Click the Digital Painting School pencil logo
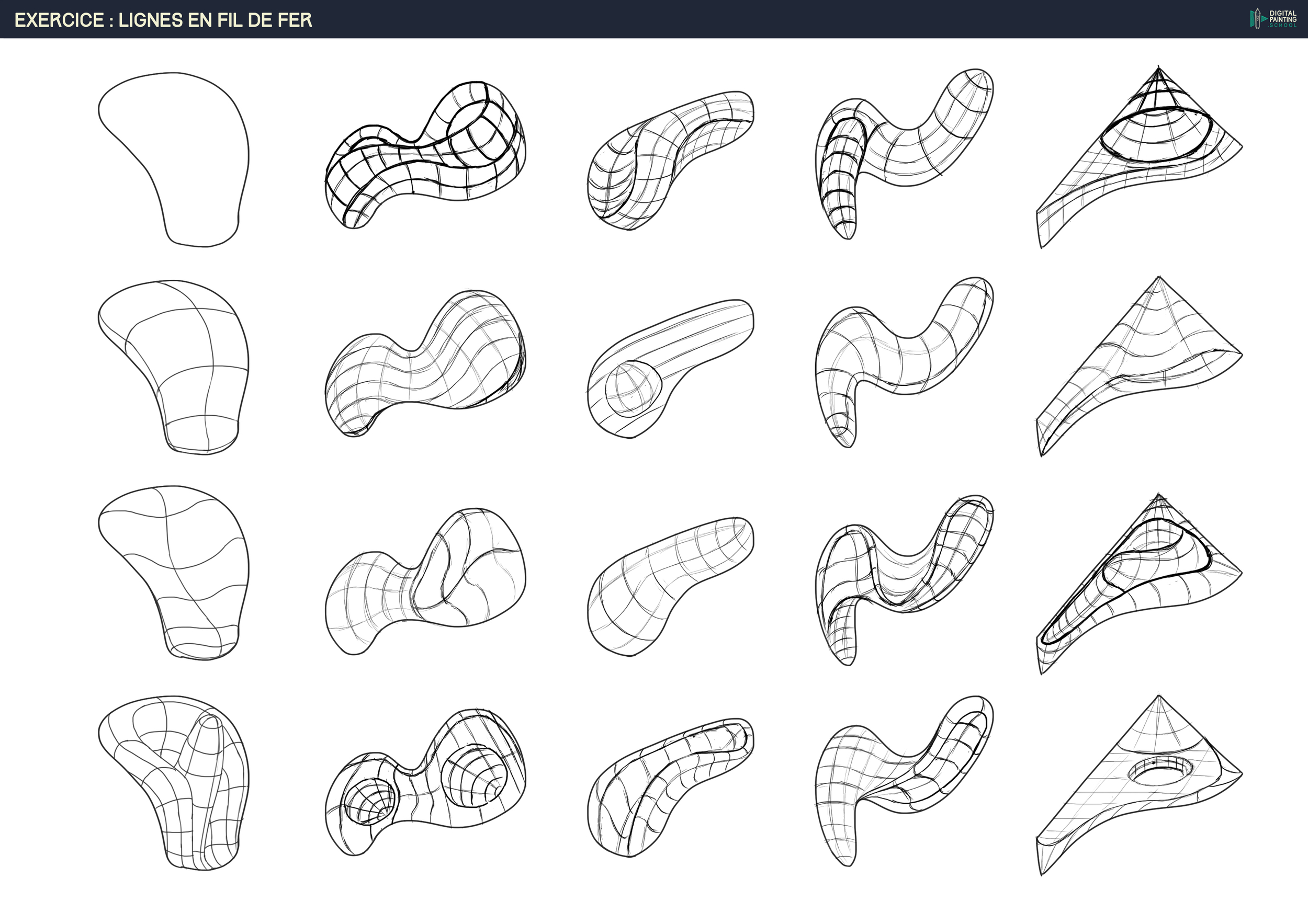Screen dimensions: 1308x924 click(1258, 19)
